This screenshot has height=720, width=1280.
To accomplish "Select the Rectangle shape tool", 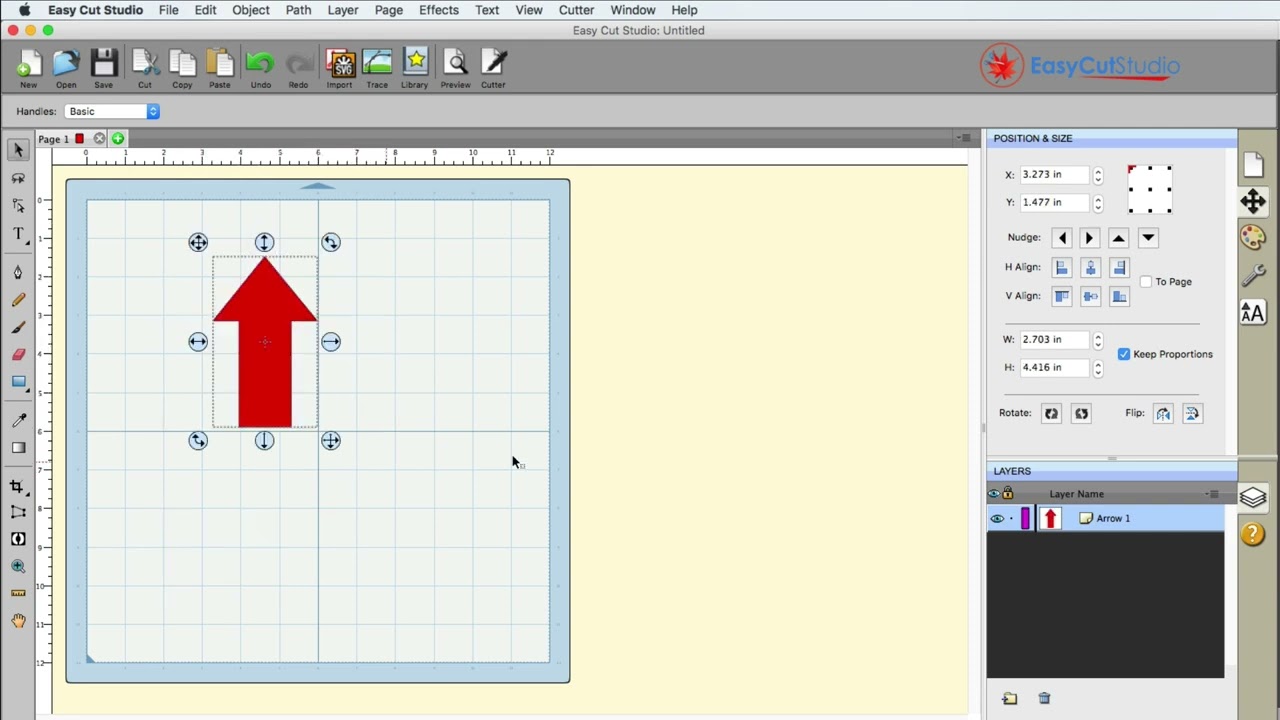I will point(18,381).
